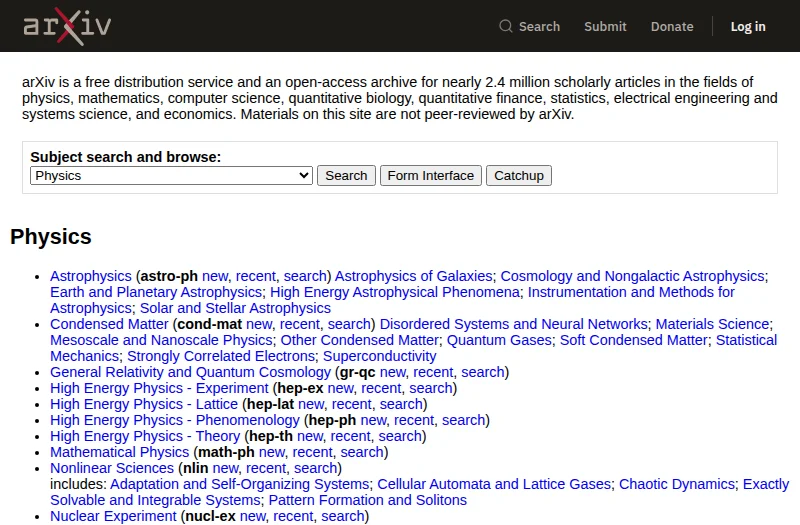Open math-ph search link
The width and height of the screenshot is (800, 525).
[x=362, y=452]
